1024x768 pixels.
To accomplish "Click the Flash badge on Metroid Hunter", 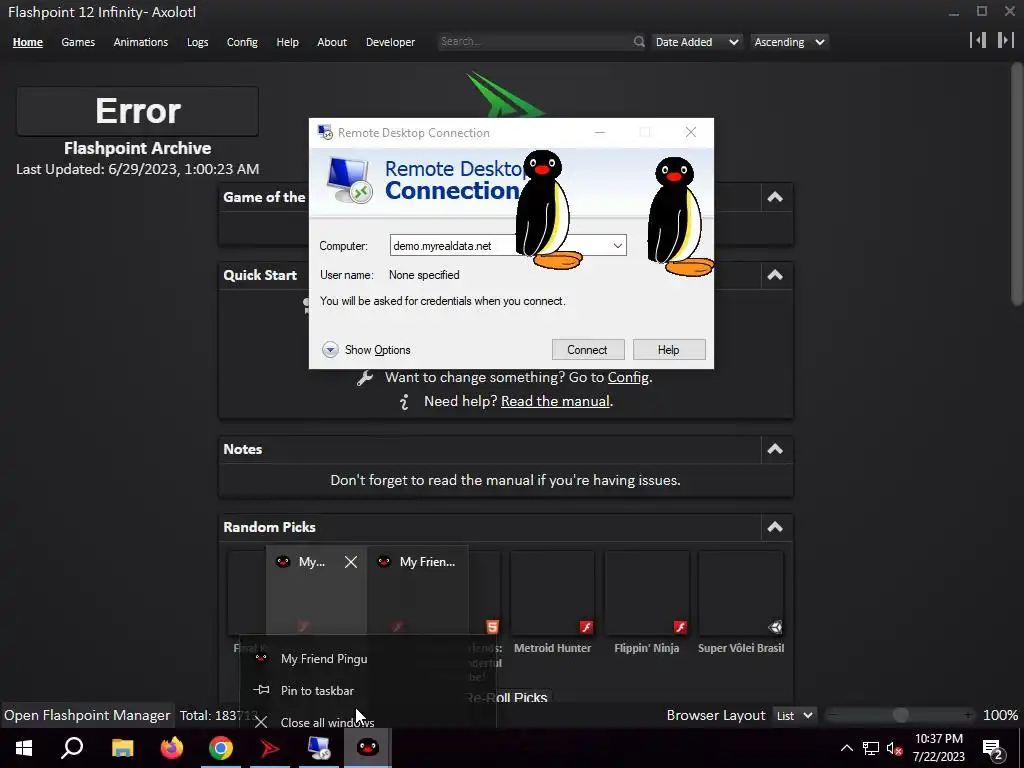I will [586, 627].
